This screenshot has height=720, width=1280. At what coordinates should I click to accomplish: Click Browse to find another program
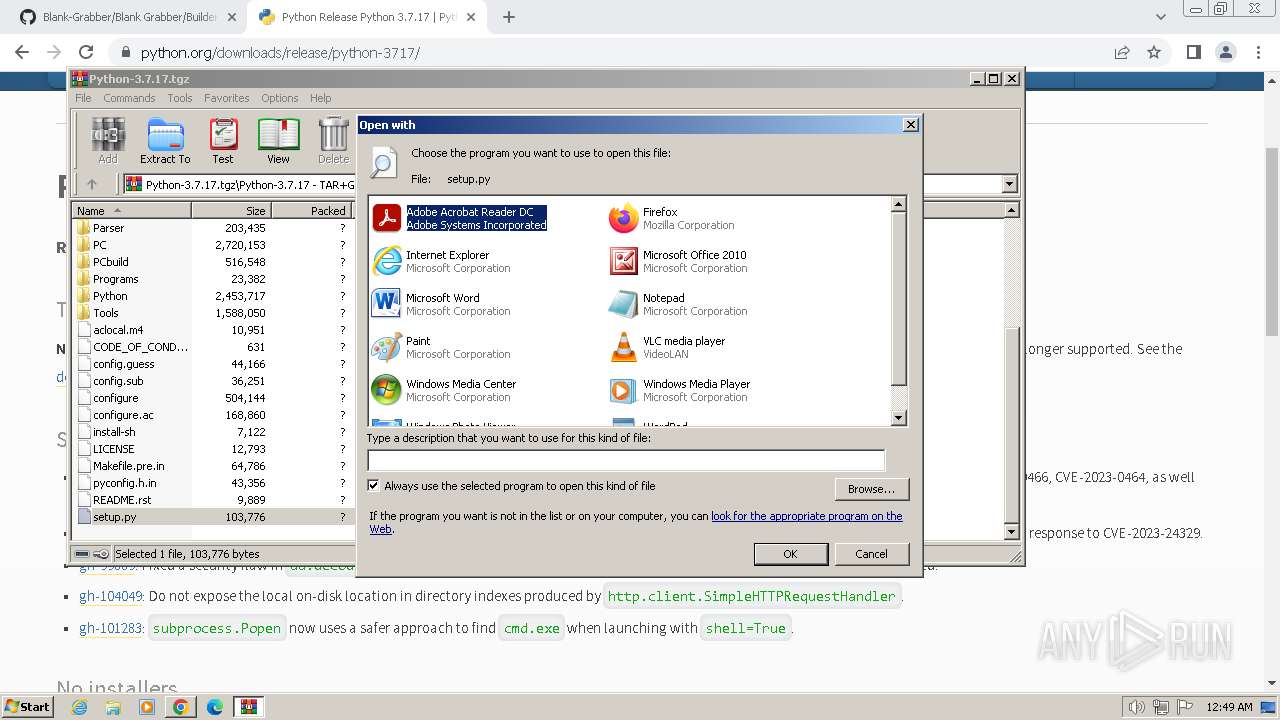tap(871, 489)
